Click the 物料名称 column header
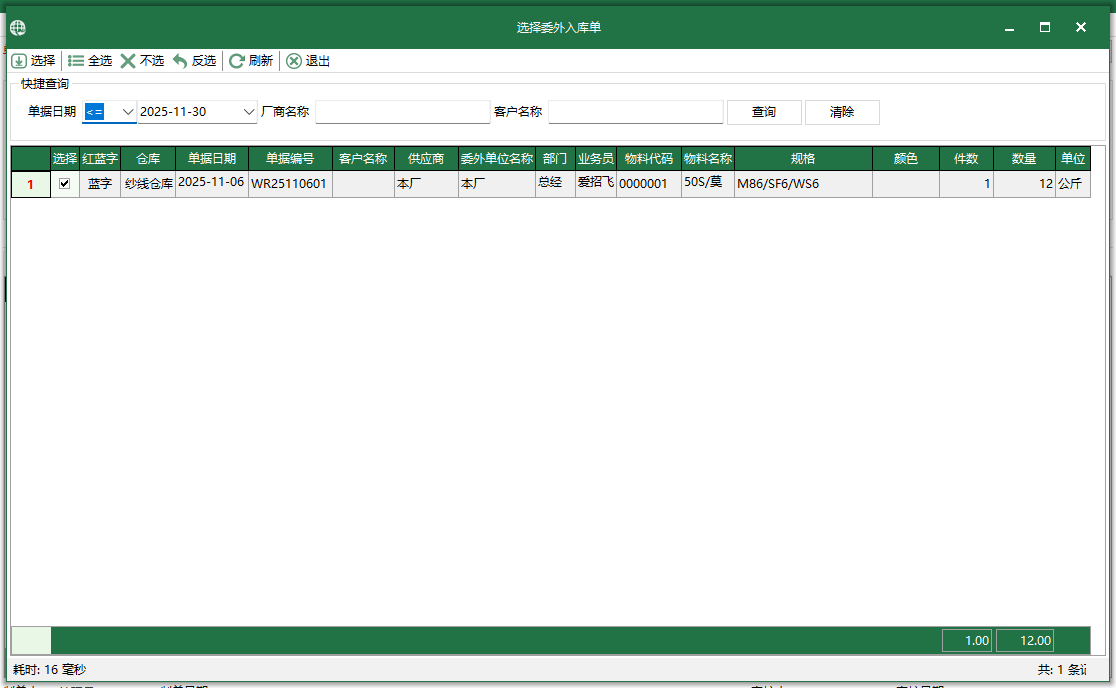Image resolution: width=1116 pixels, height=688 pixels. [x=708, y=158]
